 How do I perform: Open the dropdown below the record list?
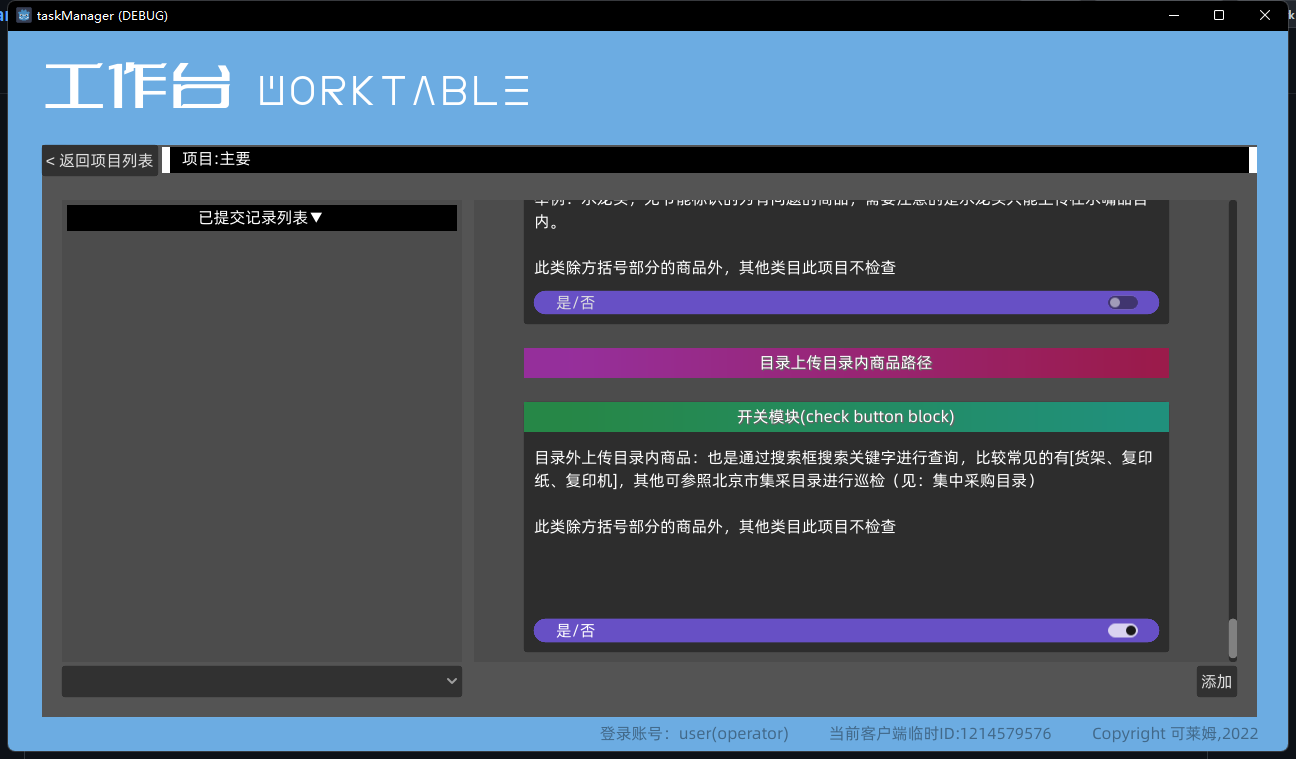click(x=261, y=681)
